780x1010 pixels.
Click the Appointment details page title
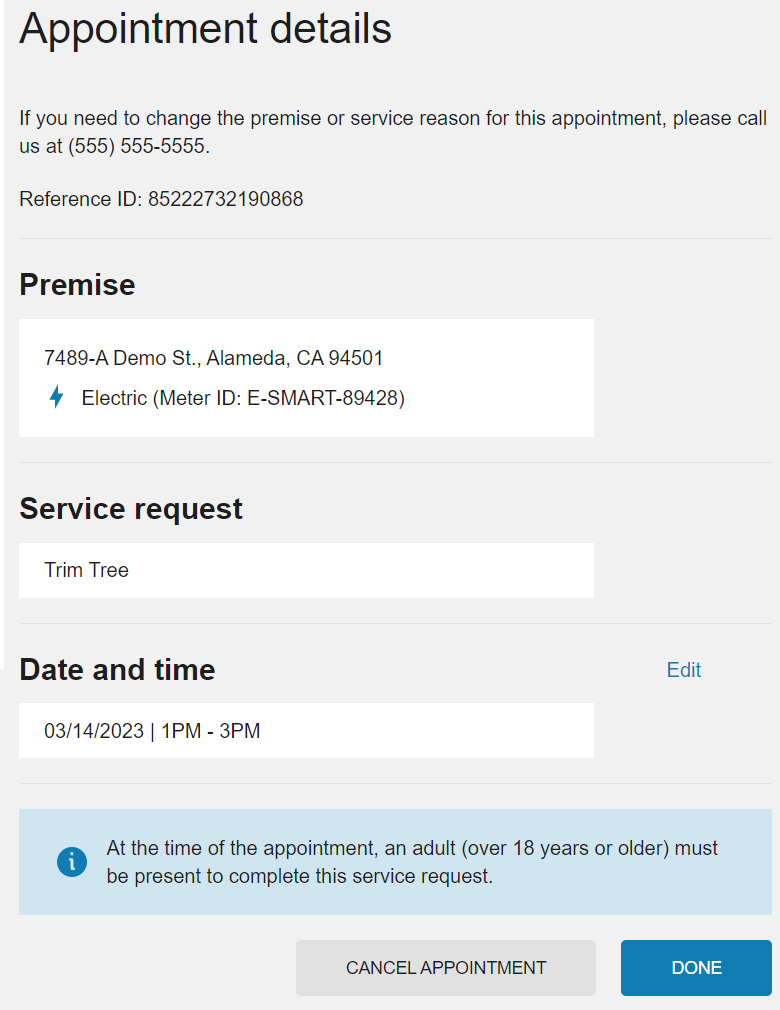(205, 29)
